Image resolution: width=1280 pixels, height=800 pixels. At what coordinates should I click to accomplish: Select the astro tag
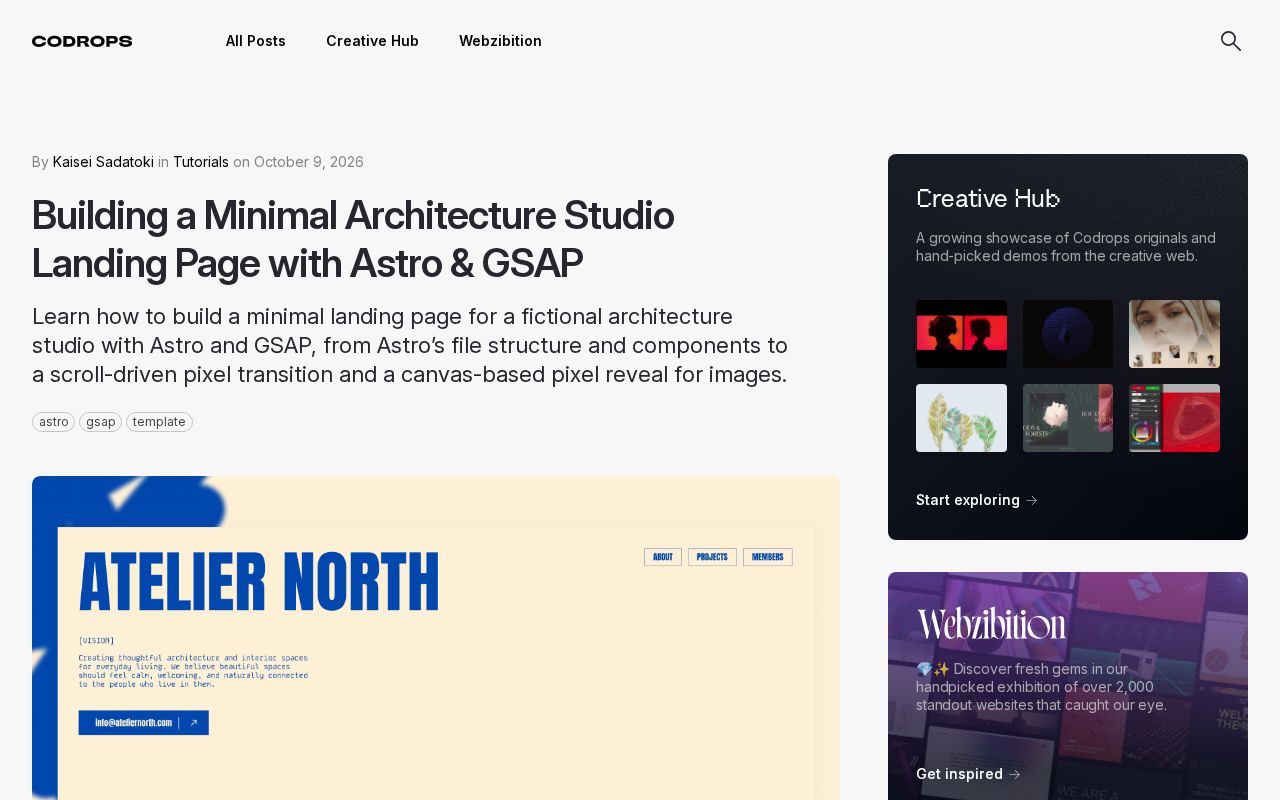54,422
